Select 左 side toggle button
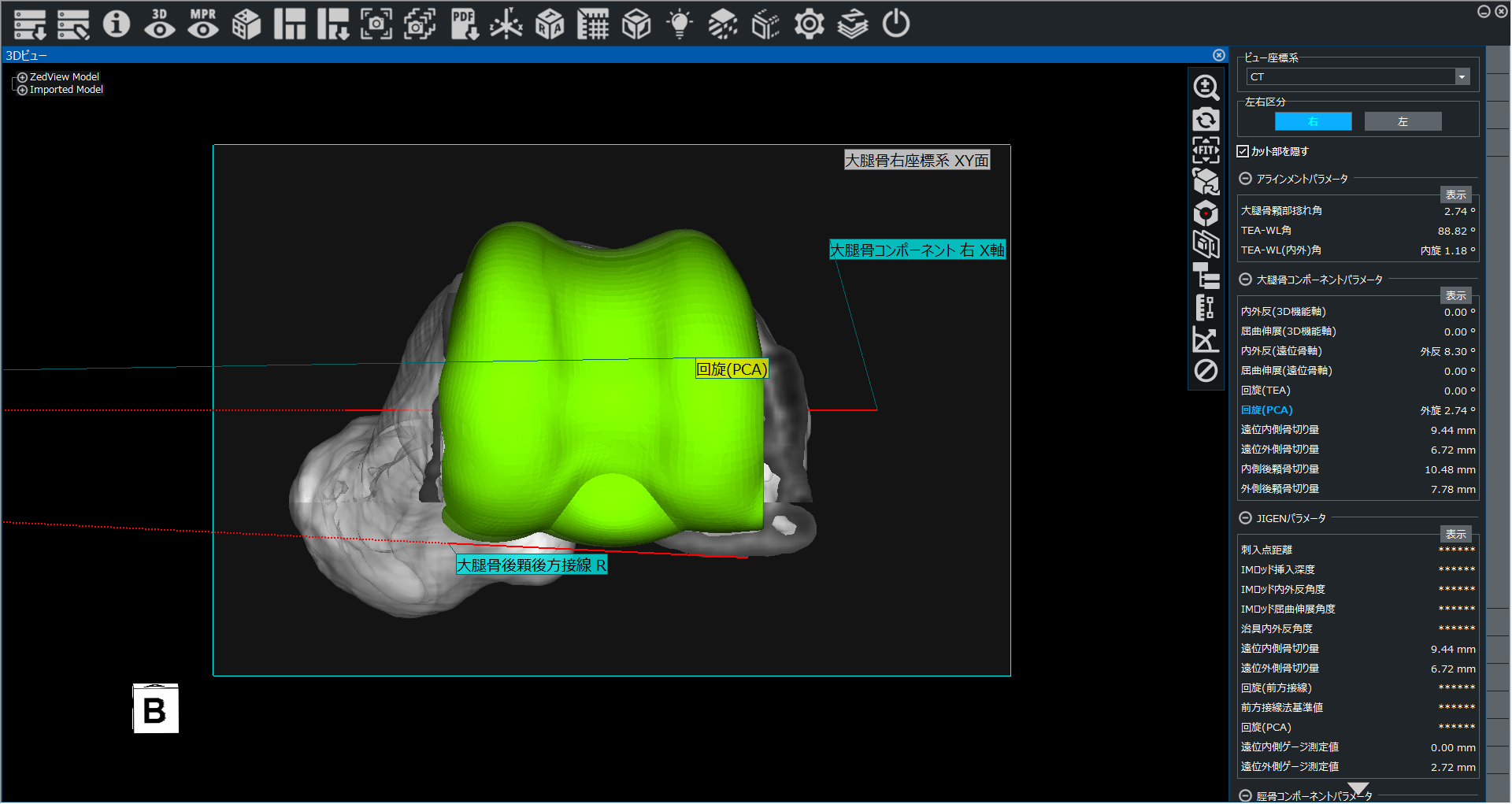The width and height of the screenshot is (1512, 804). pos(1403,121)
